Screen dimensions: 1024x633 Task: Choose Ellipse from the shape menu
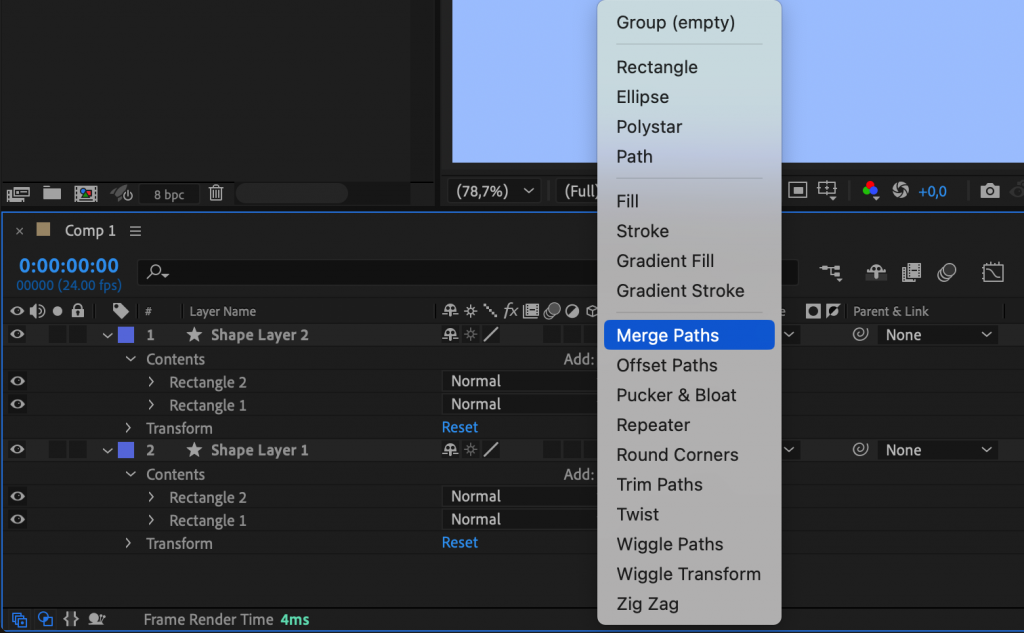coord(641,97)
